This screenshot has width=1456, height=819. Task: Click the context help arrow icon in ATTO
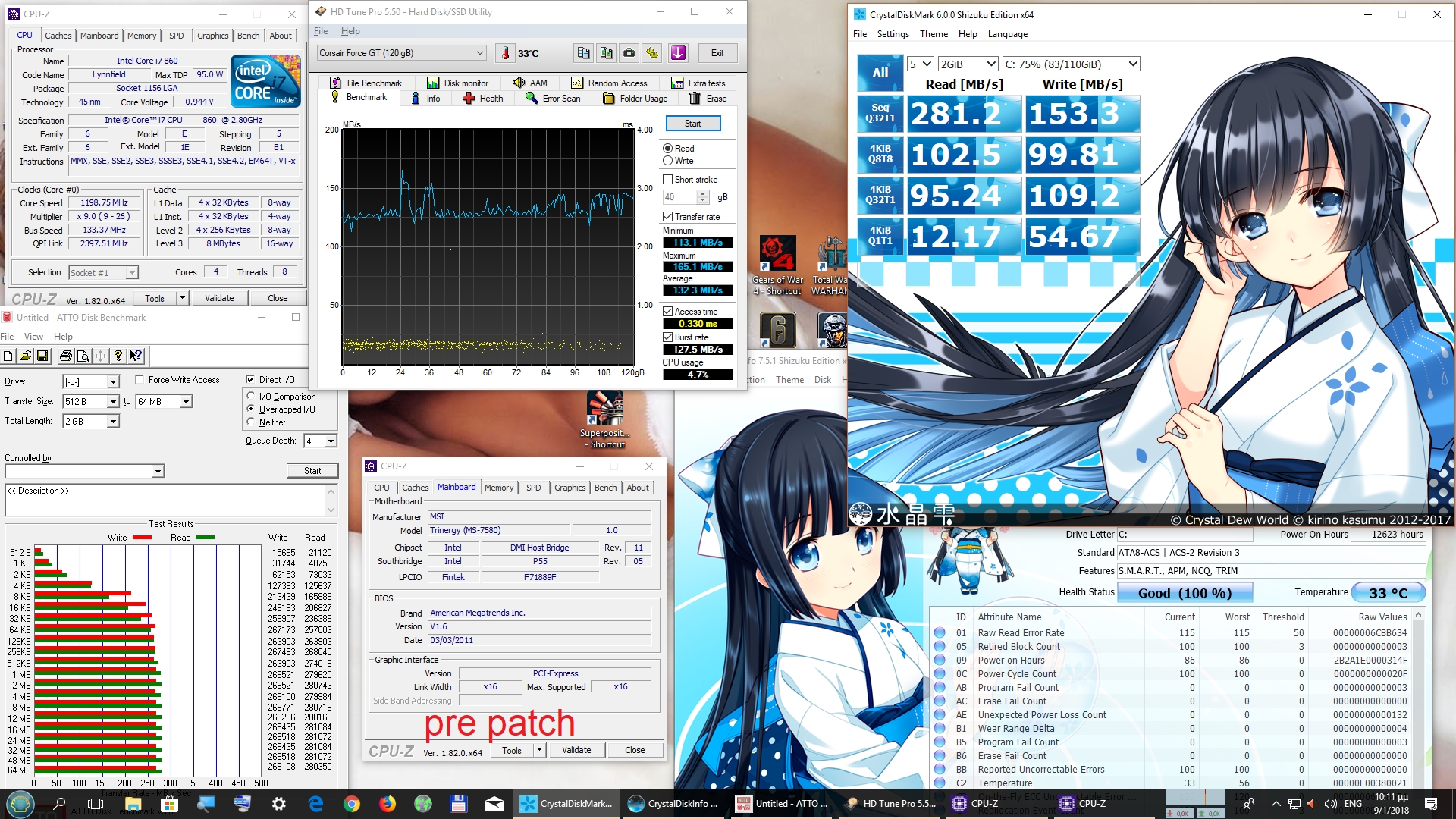[x=136, y=356]
